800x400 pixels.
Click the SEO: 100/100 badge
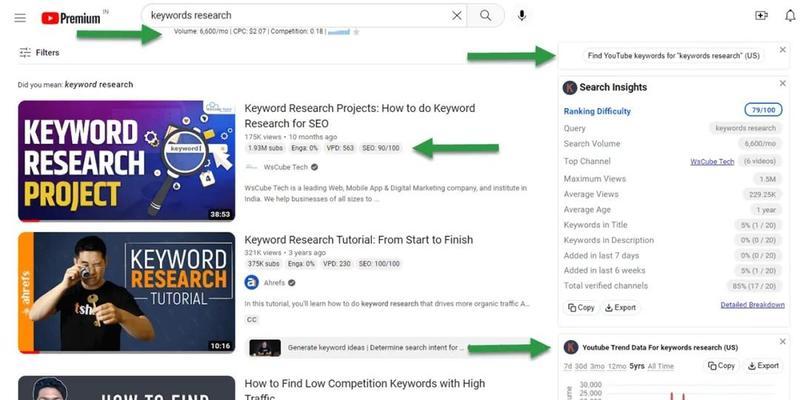[378, 264]
